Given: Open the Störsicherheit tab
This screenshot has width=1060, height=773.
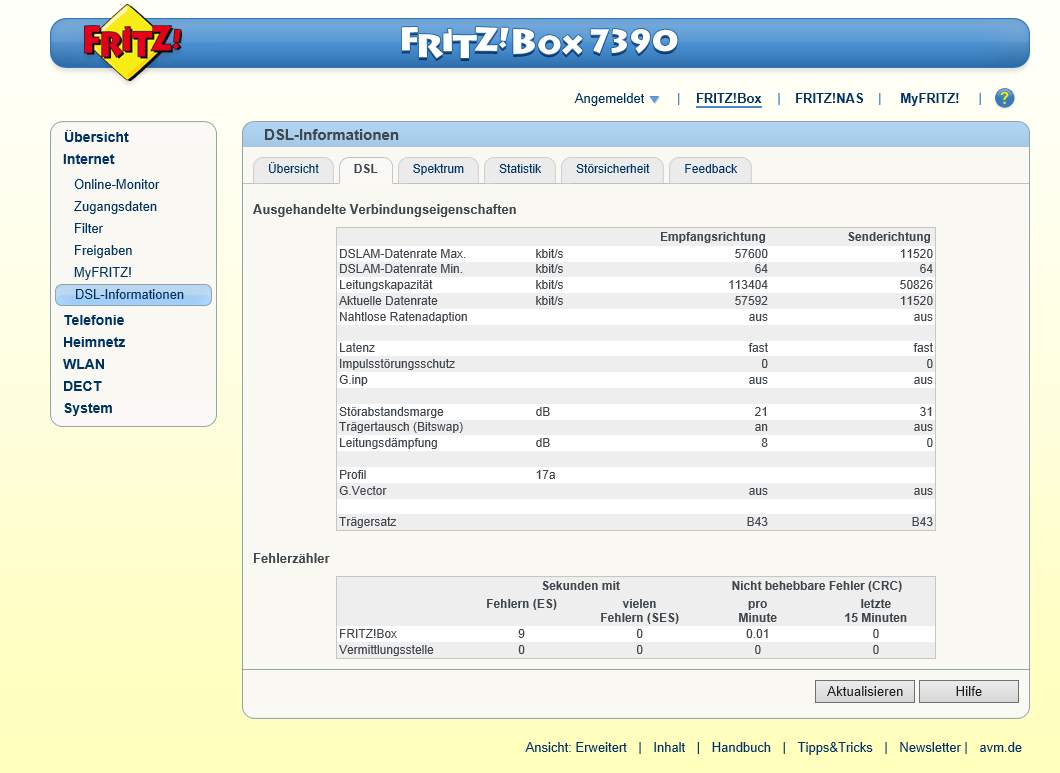Looking at the screenshot, I should [x=612, y=169].
